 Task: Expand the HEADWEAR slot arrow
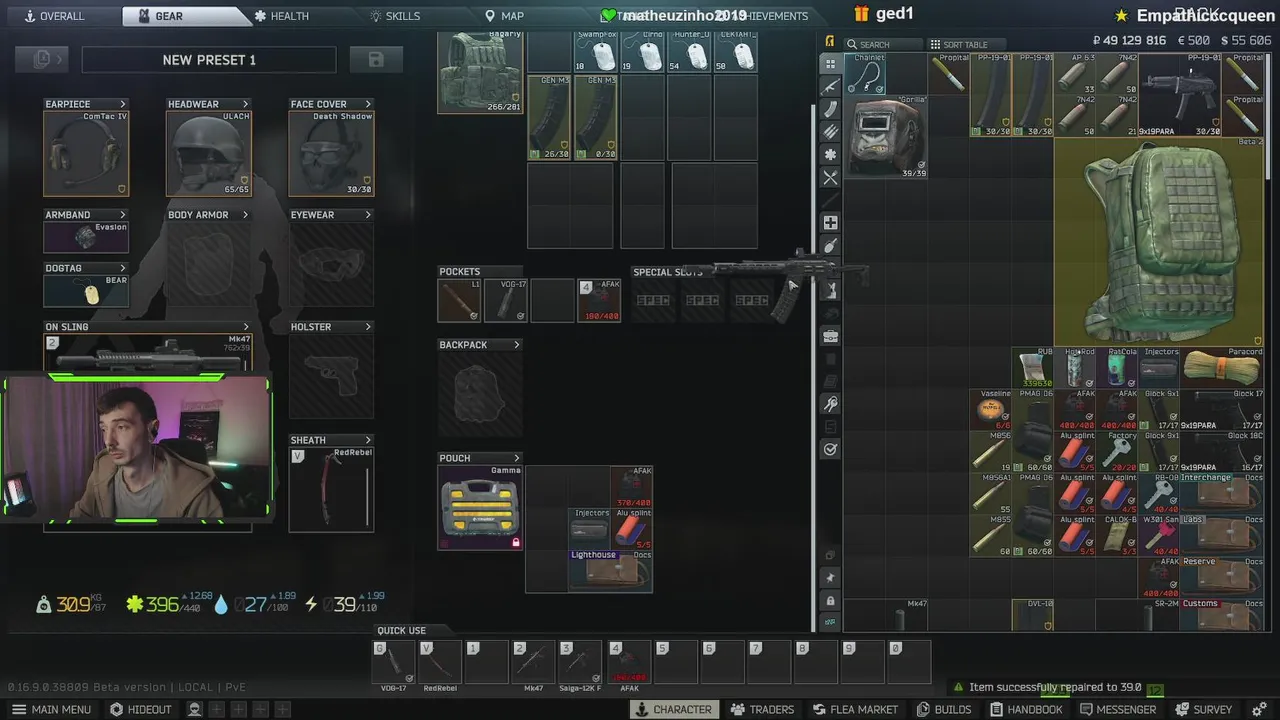(245, 104)
